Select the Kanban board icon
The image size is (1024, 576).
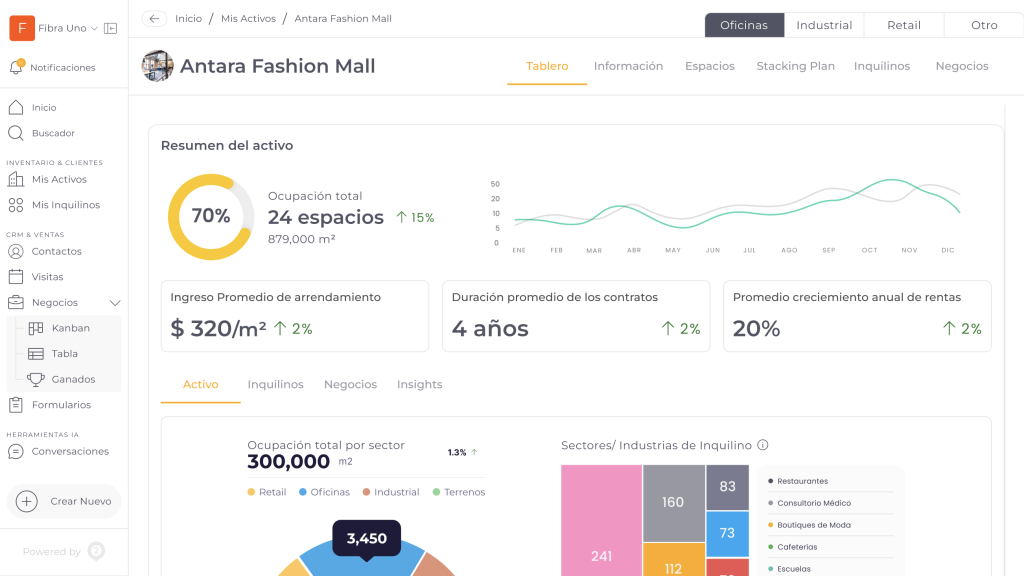click(36, 328)
